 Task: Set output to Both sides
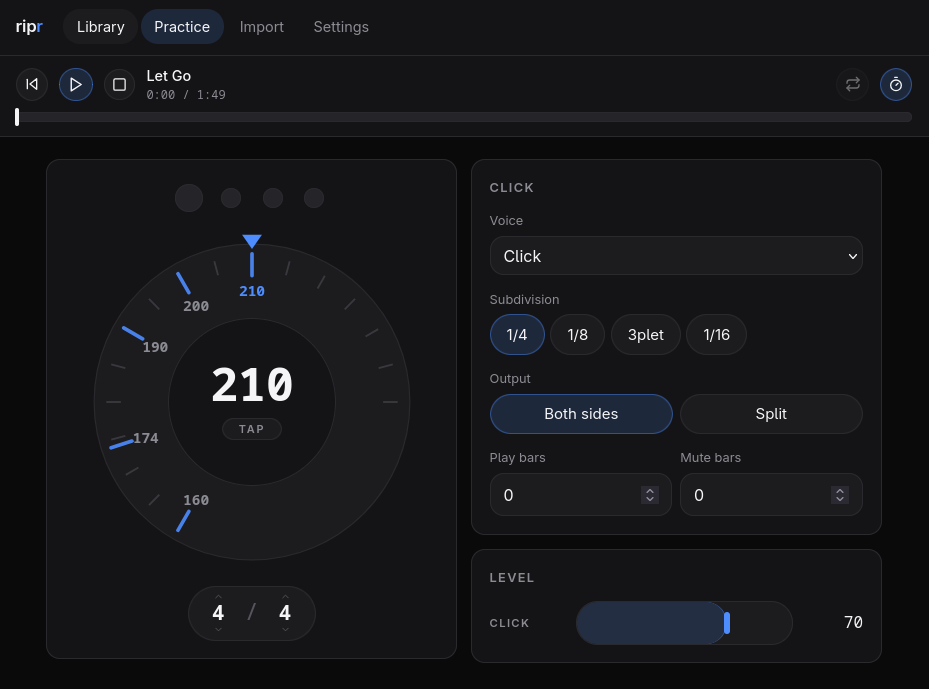click(x=581, y=414)
